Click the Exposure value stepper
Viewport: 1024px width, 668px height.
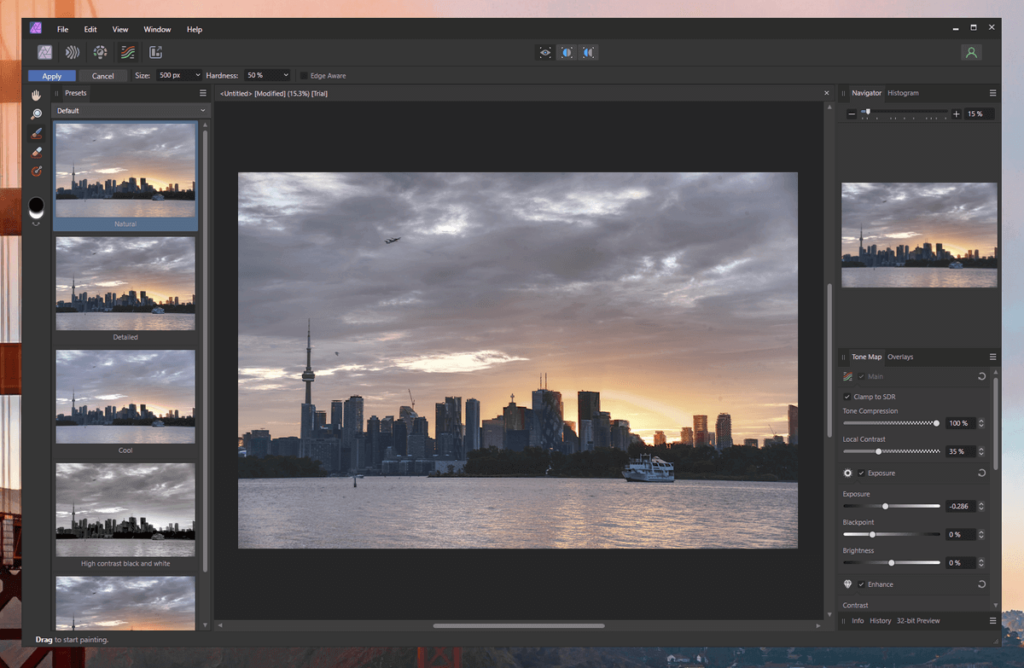tap(981, 506)
